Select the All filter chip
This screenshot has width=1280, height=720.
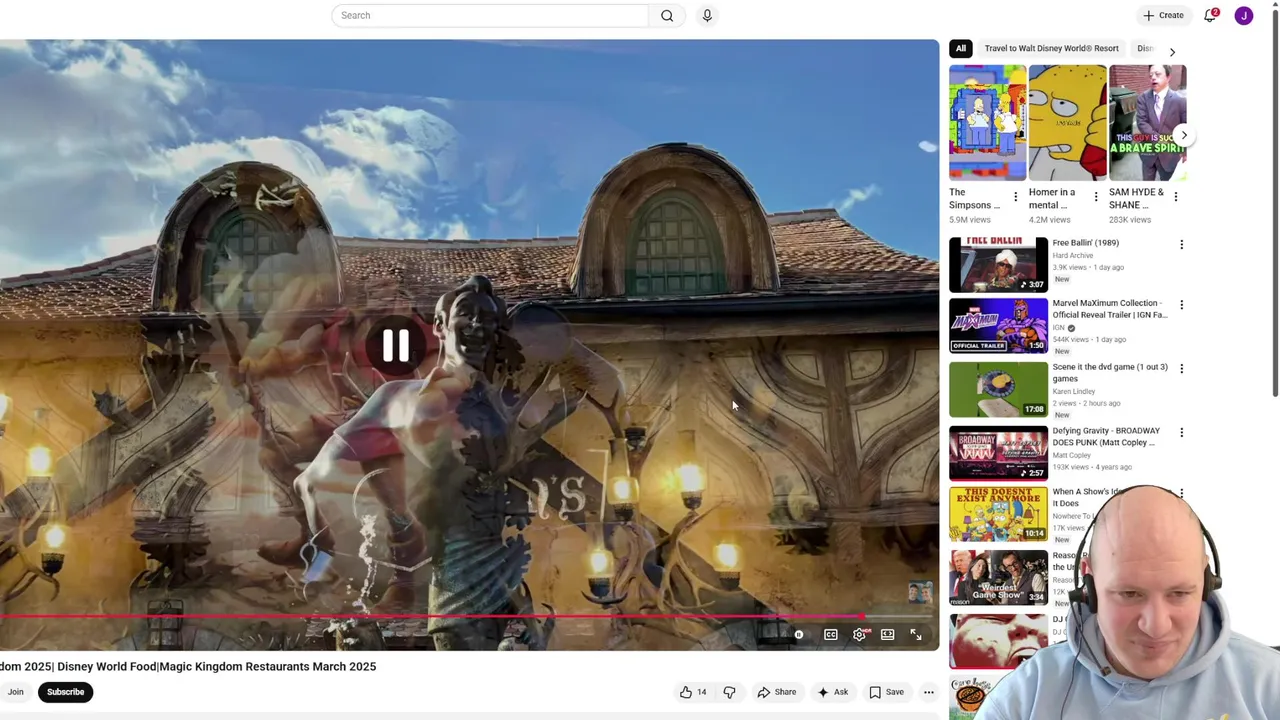tap(961, 48)
